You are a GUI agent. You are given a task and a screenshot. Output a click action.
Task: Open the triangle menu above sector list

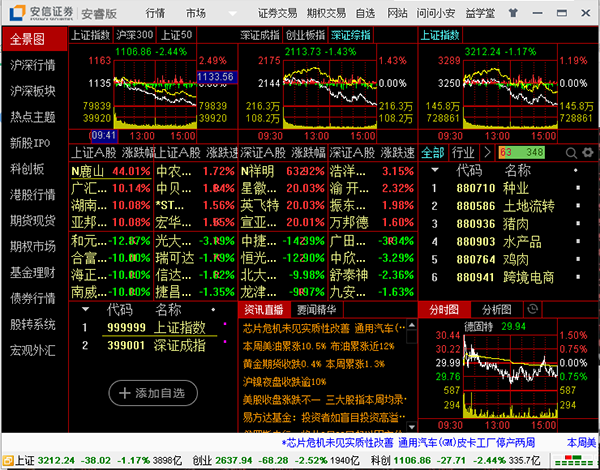435,170
